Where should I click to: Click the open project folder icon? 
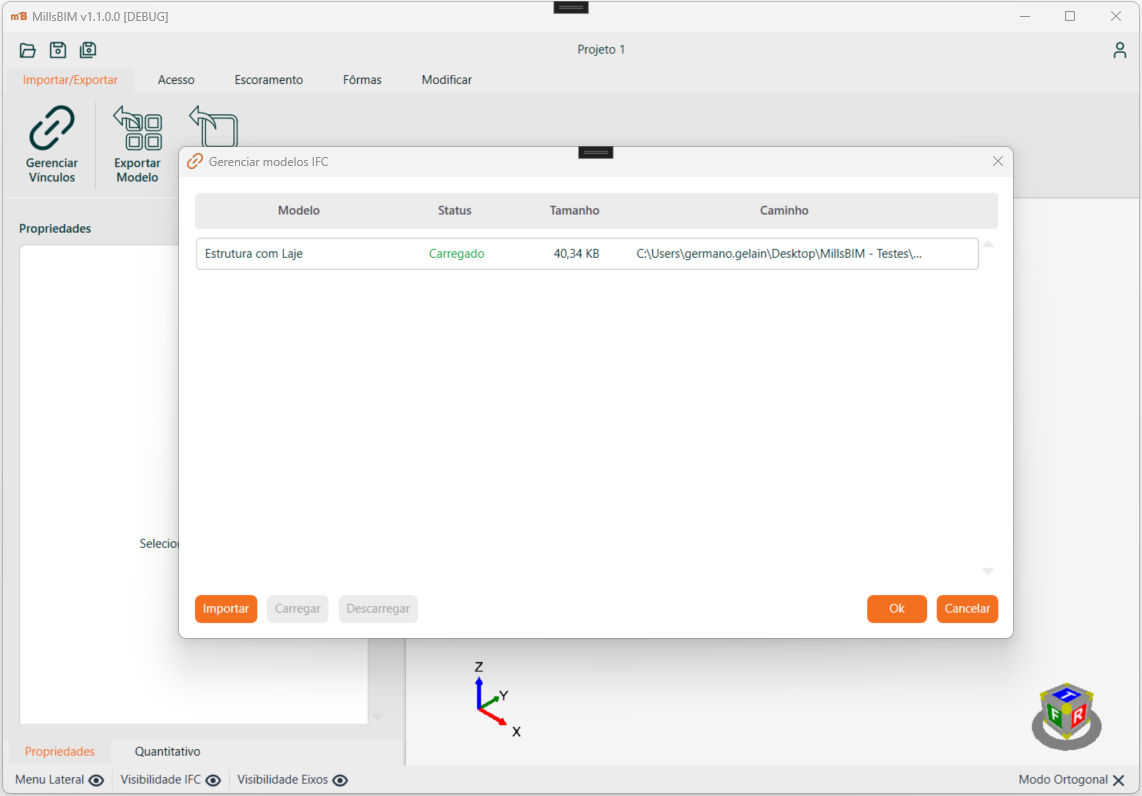[x=28, y=50]
